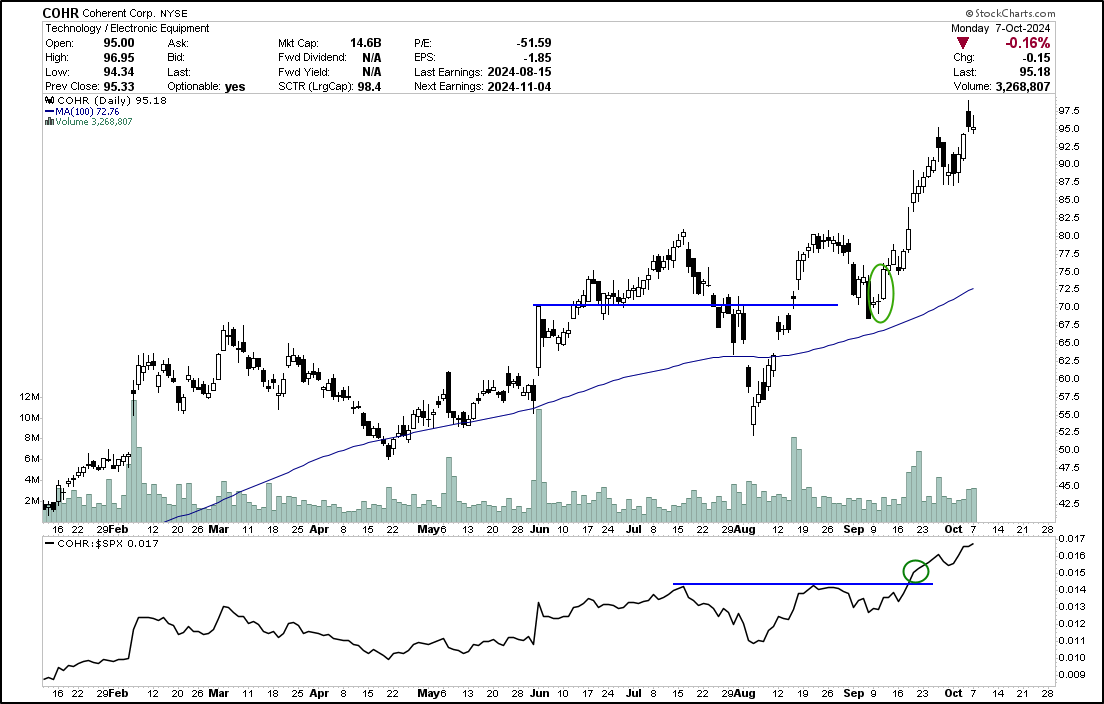Click the Optionable 'yes' value
The height and width of the screenshot is (704, 1104).
pyautogui.click(x=234, y=87)
